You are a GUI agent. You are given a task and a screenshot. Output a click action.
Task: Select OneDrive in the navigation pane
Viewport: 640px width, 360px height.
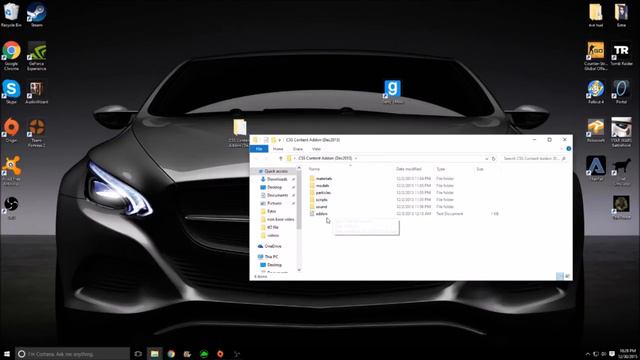[x=273, y=246]
